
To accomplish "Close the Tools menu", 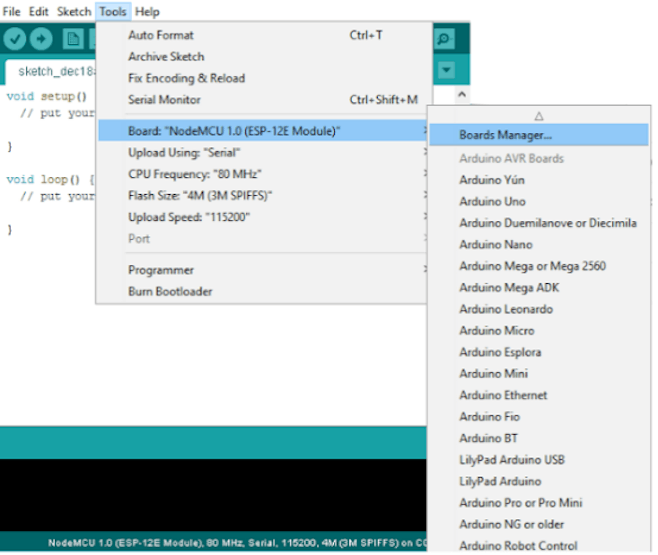I will coord(113,11).
